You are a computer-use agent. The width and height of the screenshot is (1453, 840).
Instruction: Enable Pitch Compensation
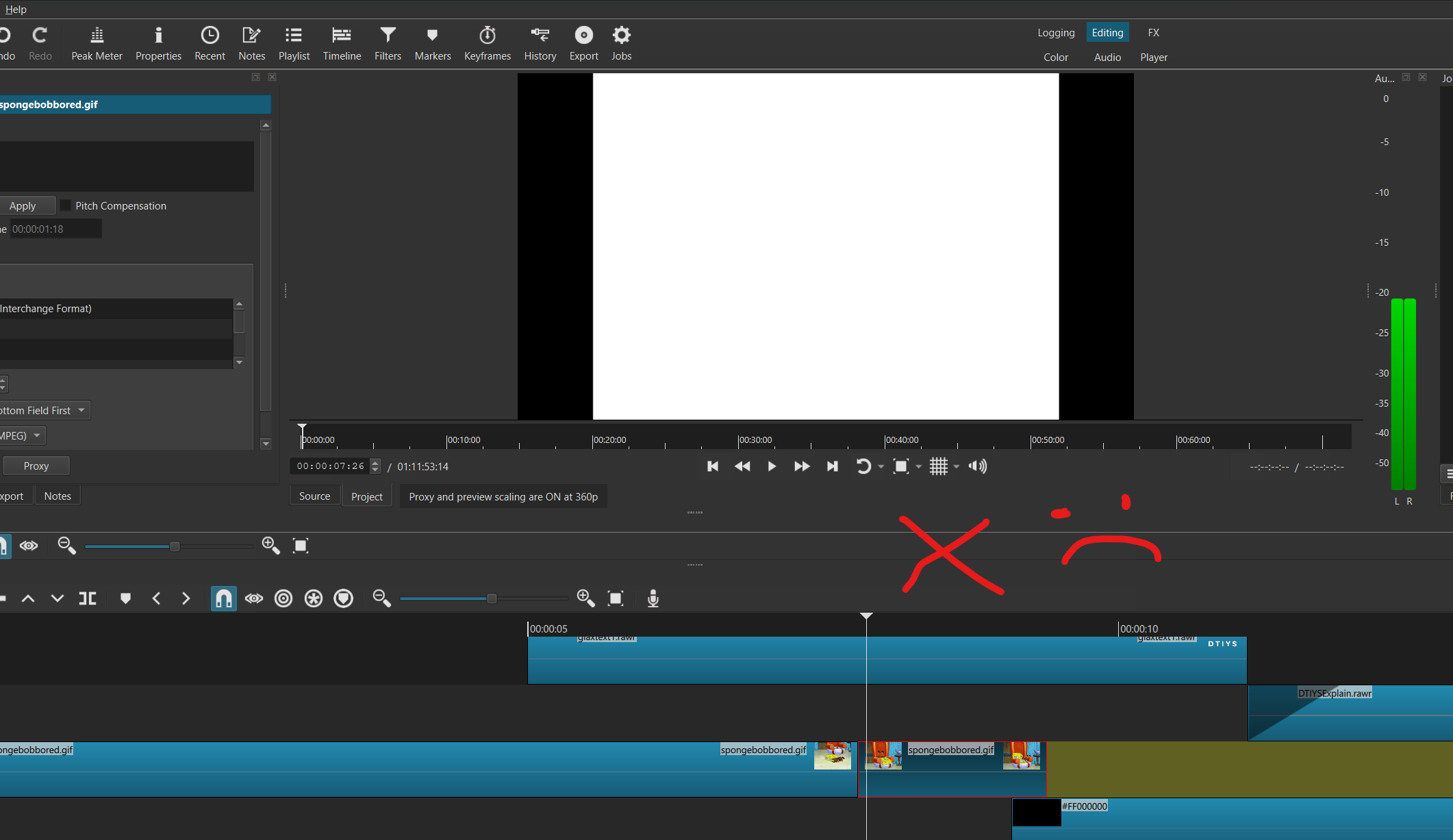coord(65,205)
